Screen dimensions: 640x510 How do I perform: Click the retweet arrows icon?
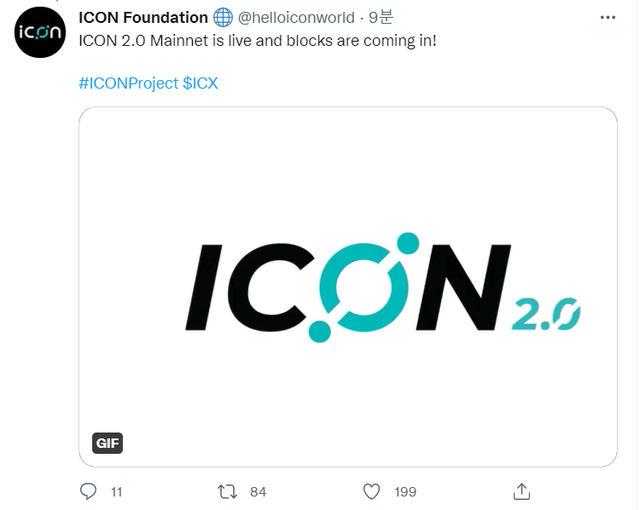click(x=228, y=491)
